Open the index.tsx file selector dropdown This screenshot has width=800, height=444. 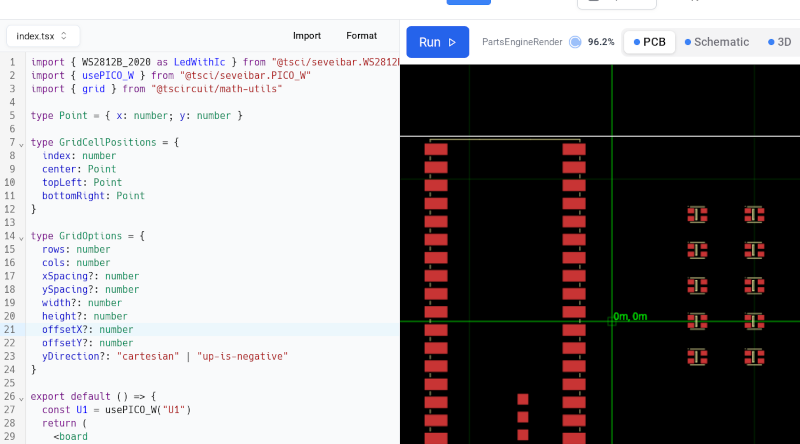point(42,36)
